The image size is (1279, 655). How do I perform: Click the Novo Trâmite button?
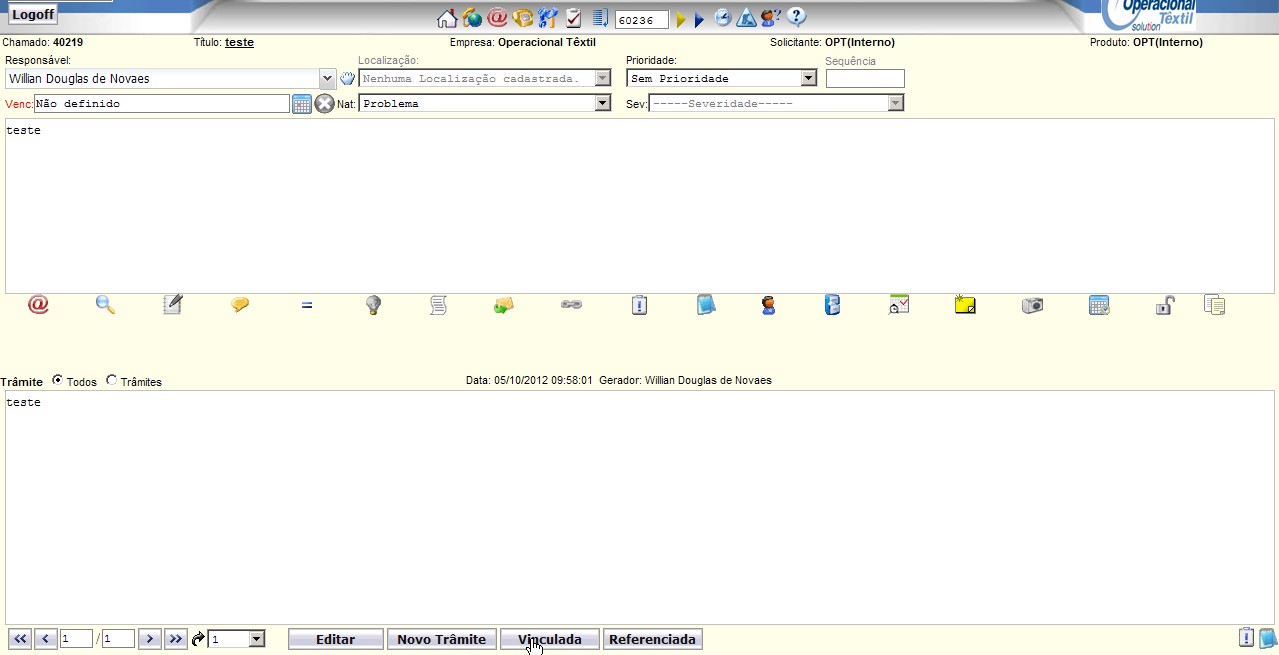click(441, 639)
